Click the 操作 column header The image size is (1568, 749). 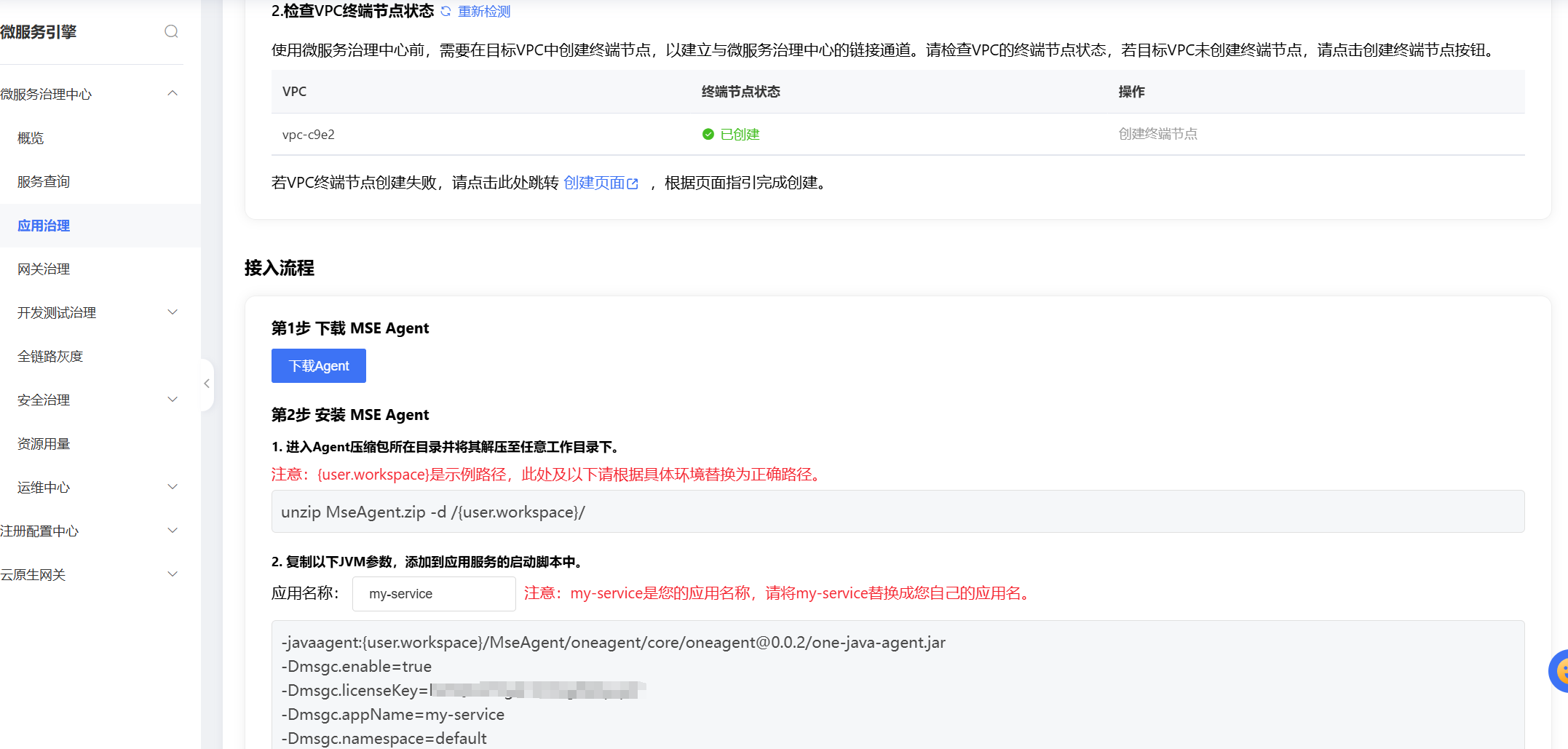click(x=1132, y=92)
